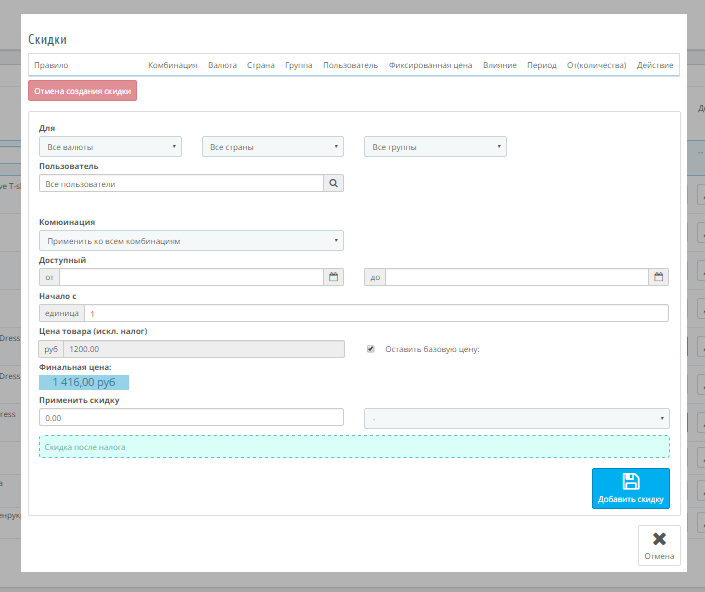
Task: Click the 'Фиксированная цена' column header
Action: [x=430, y=65]
